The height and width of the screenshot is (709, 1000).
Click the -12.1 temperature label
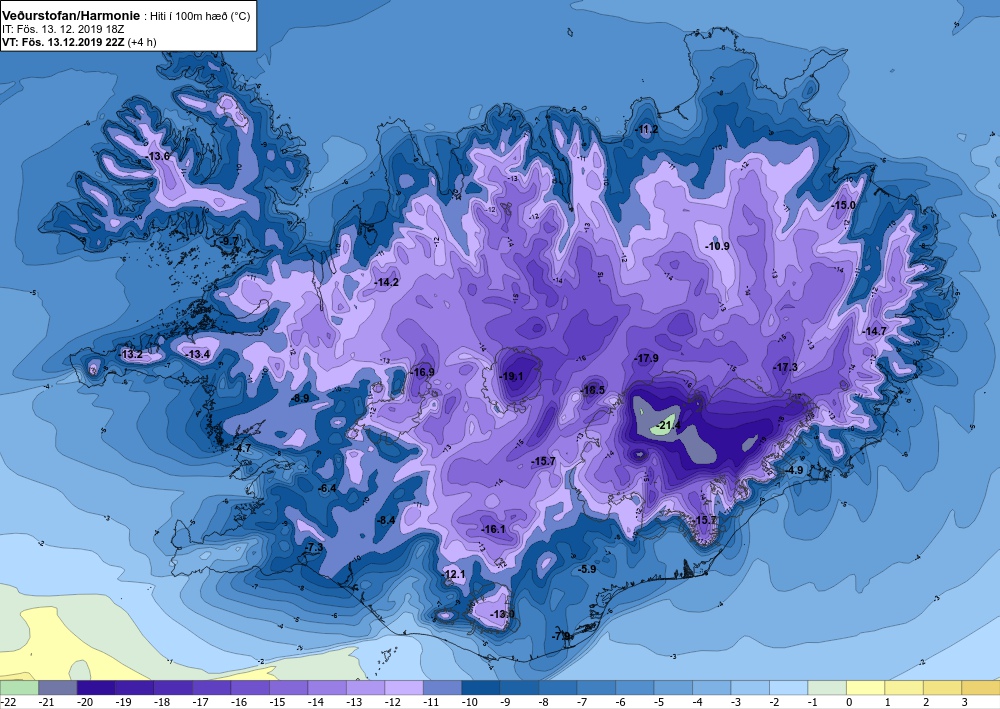point(453,574)
